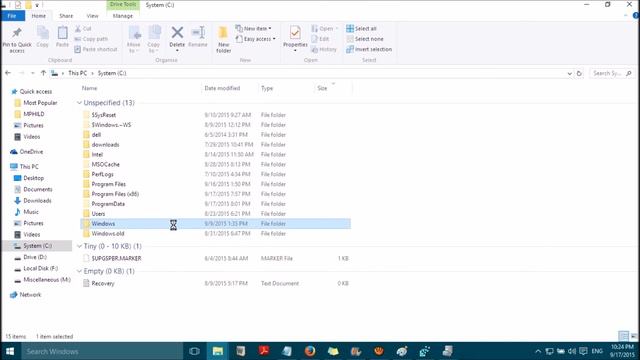The width and height of the screenshot is (640, 360).
Task: Click Invert selection
Action: pos(369,49)
